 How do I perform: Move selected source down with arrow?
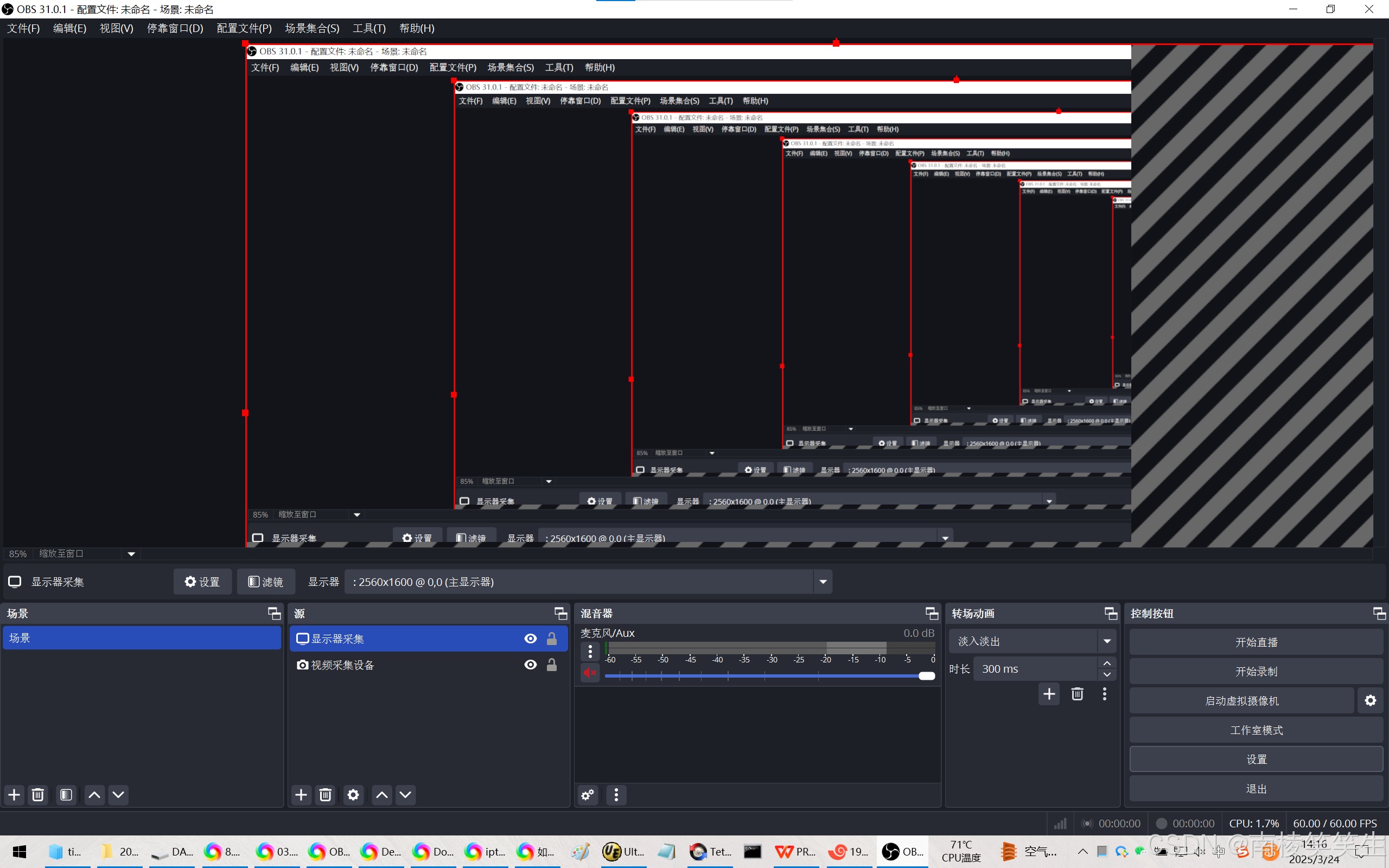pyautogui.click(x=405, y=795)
